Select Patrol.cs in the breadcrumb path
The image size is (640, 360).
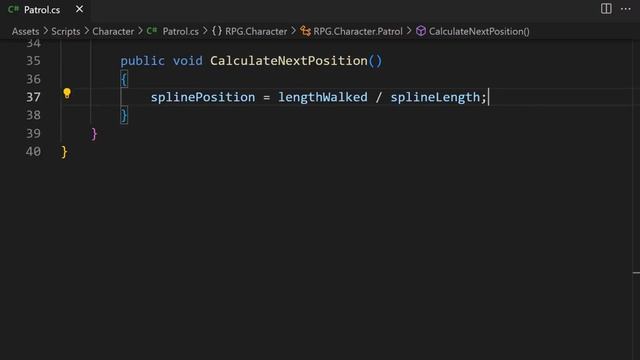[x=180, y=31]
